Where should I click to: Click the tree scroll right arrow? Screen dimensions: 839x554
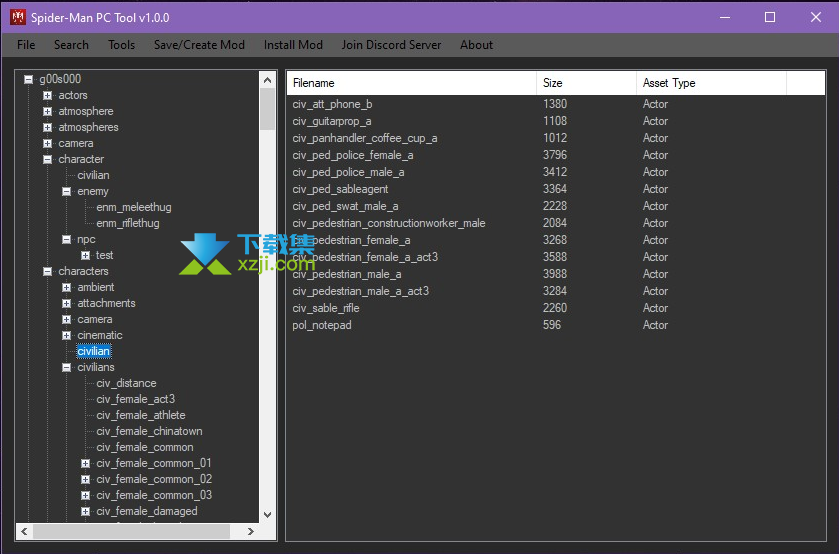pos(250,532)
